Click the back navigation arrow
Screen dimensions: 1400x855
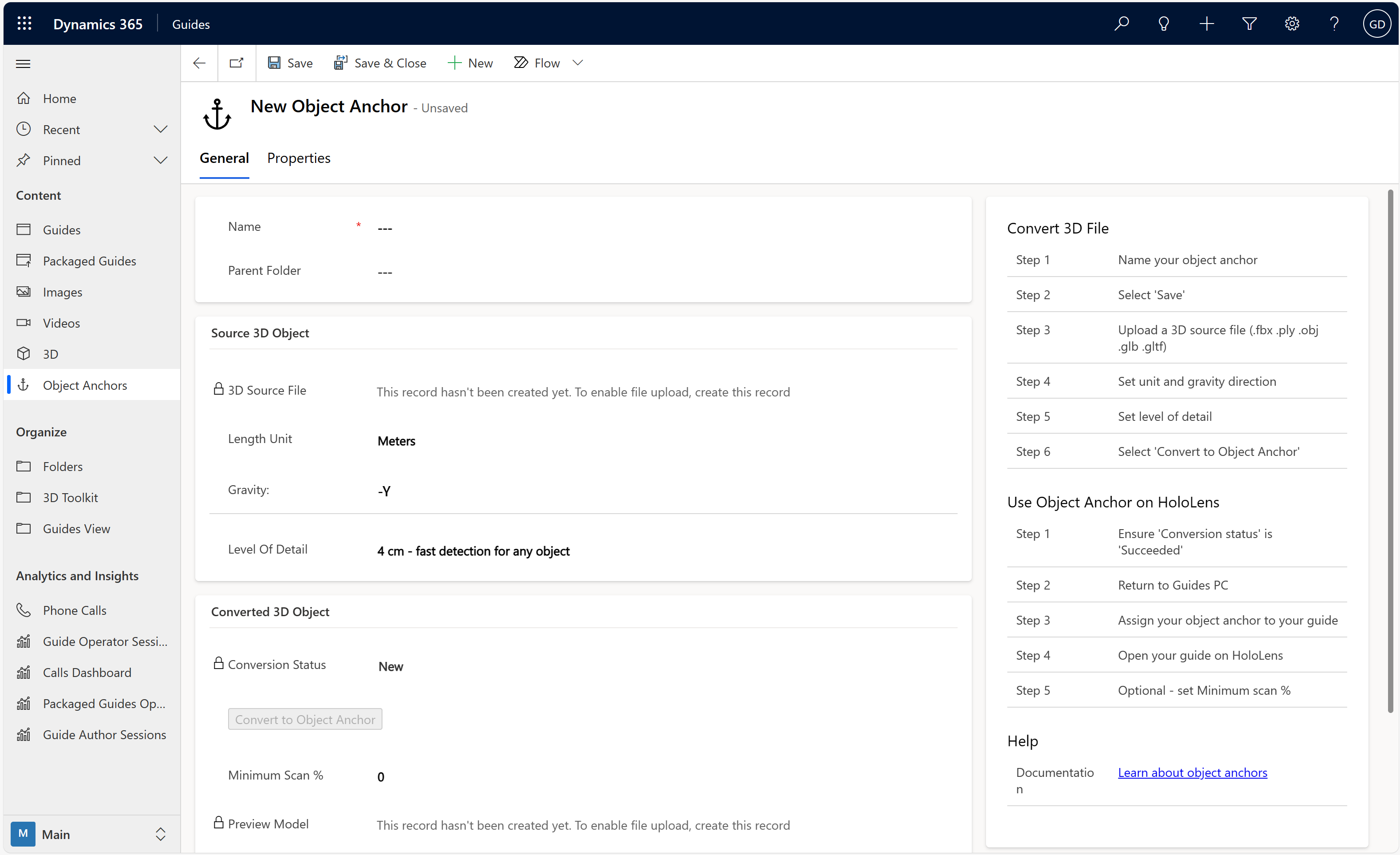click(199, 63)
